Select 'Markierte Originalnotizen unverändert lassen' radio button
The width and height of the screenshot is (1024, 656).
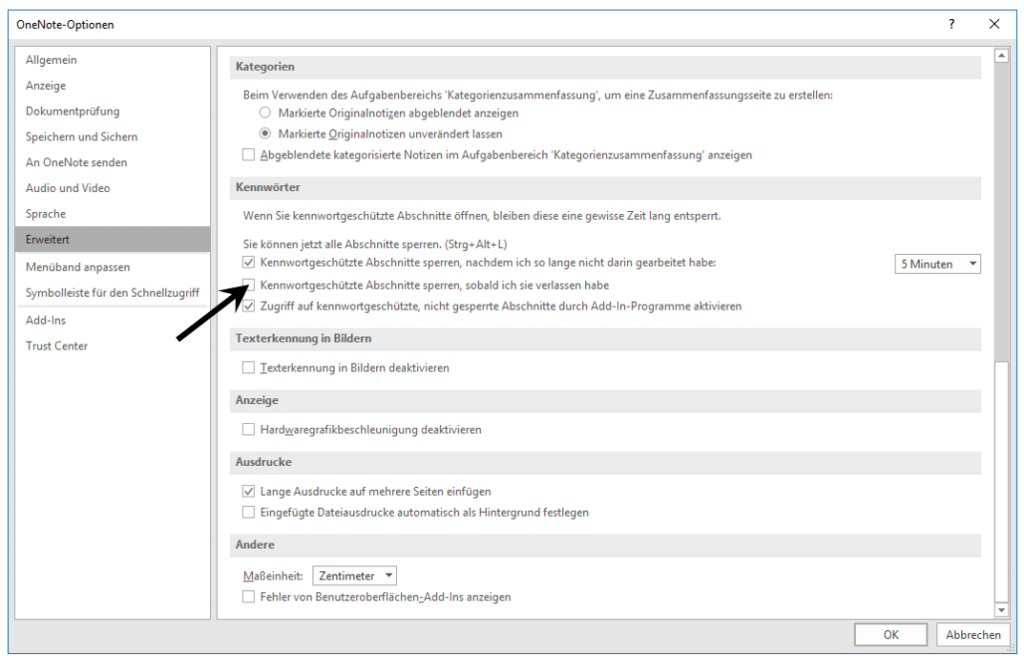pos(265,134)
